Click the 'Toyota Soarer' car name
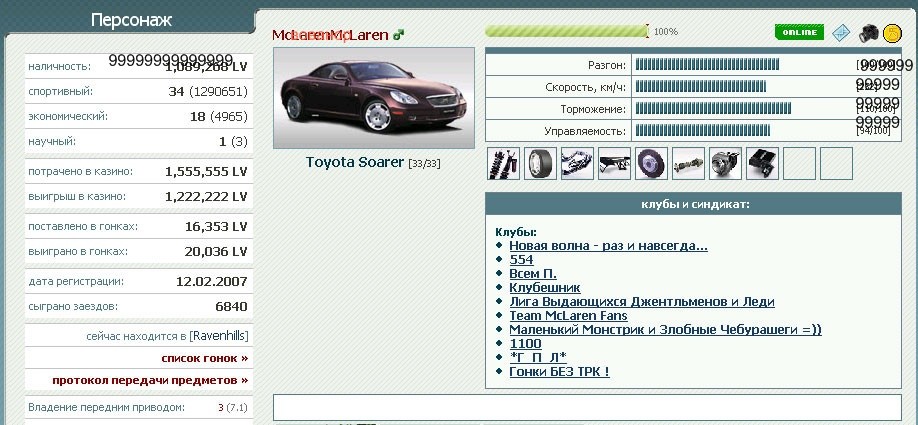This screenshot has width=918, height=425. 355,163
